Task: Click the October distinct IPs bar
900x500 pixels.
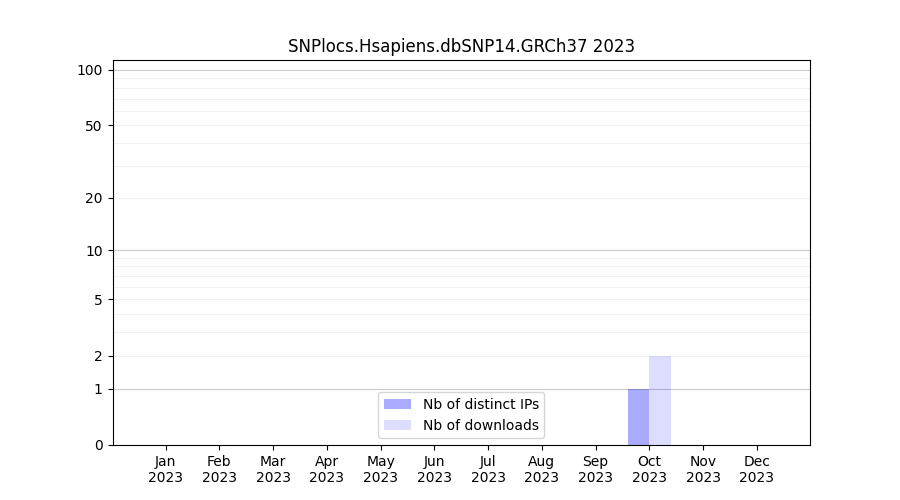Action: click(638, 417)
